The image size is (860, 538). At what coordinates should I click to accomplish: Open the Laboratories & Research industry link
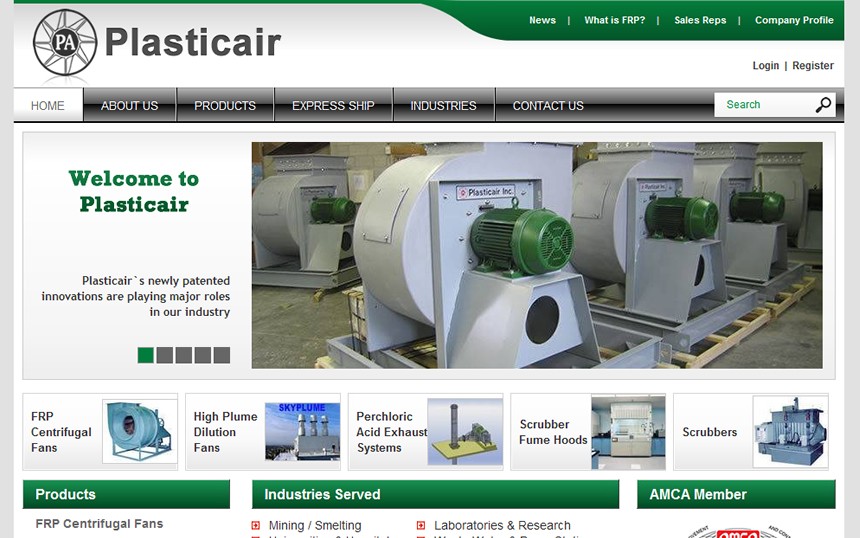coord(502,525)
